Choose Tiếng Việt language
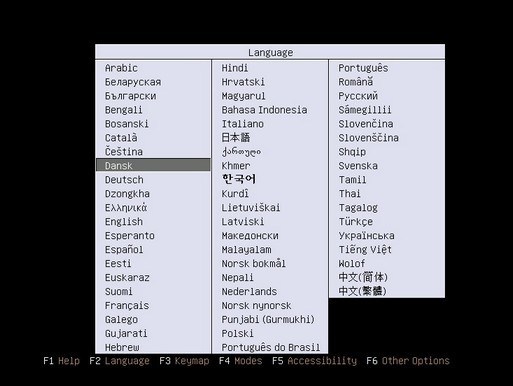The image size is (513, 386). coord(365,250)
